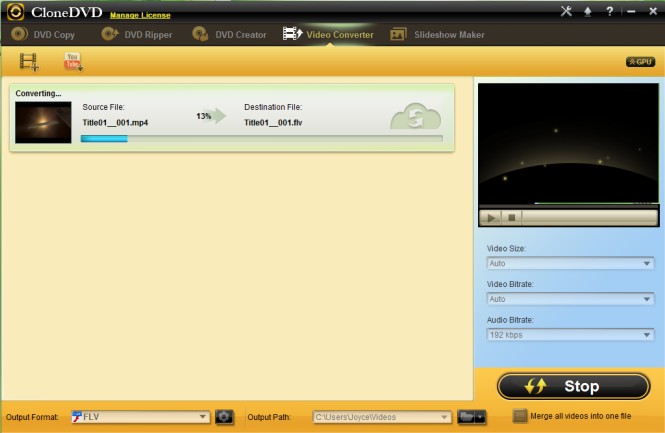Browse output folder icon

pyautogui.click(x=466, y=417)
